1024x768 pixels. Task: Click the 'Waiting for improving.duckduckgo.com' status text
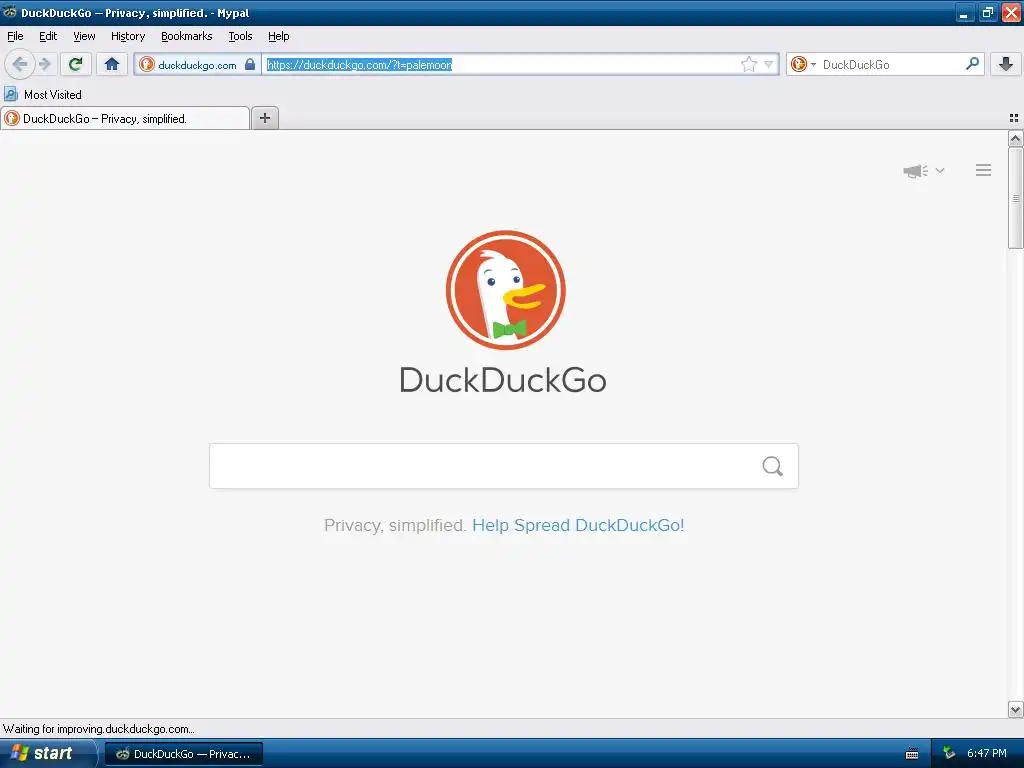tap(99, 729)
